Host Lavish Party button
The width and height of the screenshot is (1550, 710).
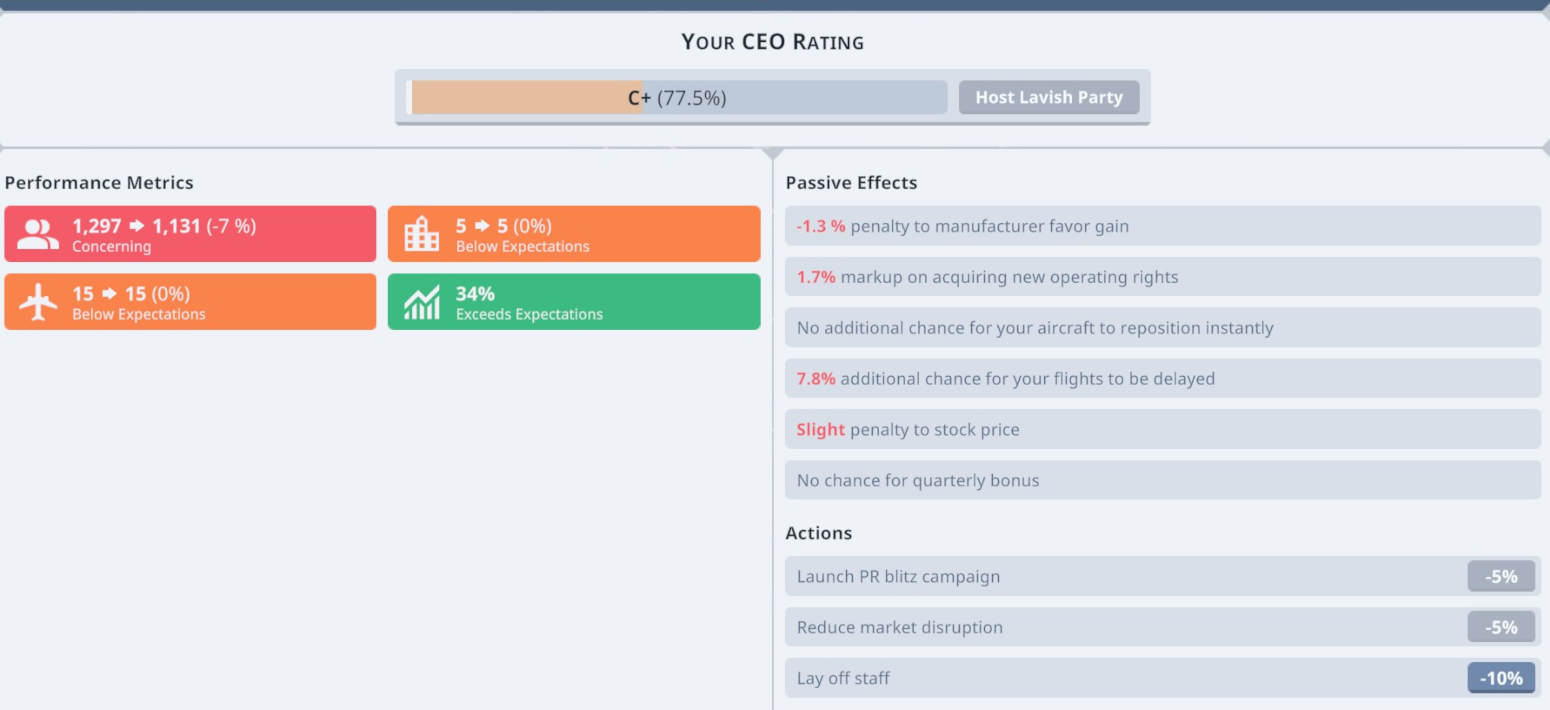pyautogui.click(x=1049, y=97)
